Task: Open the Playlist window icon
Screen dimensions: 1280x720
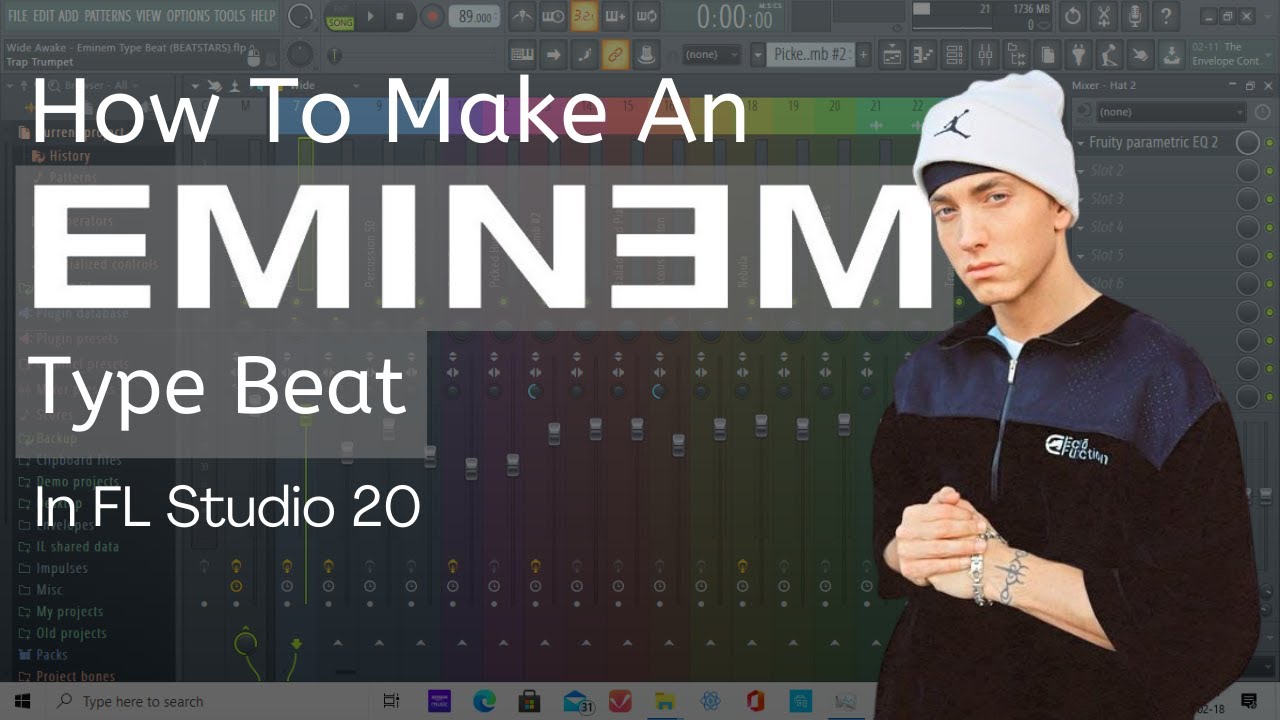Action: (893, 54)
